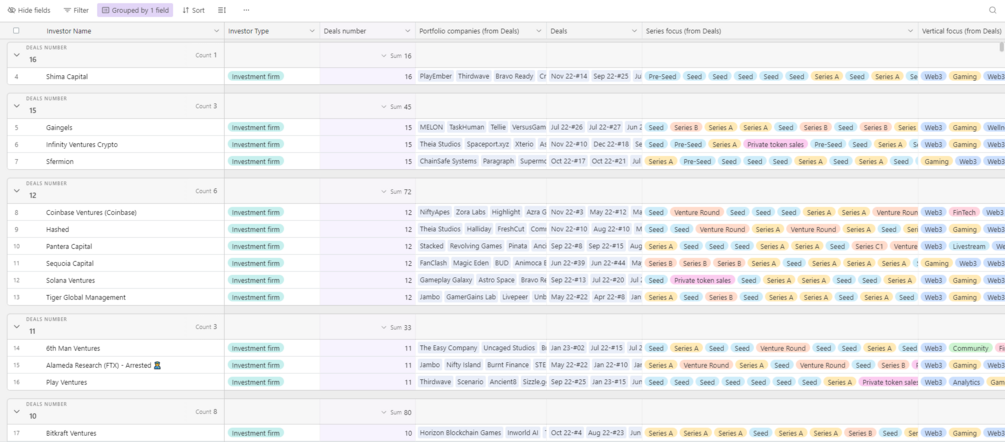Collapse the Deals Number 10 group

[17, 412]
